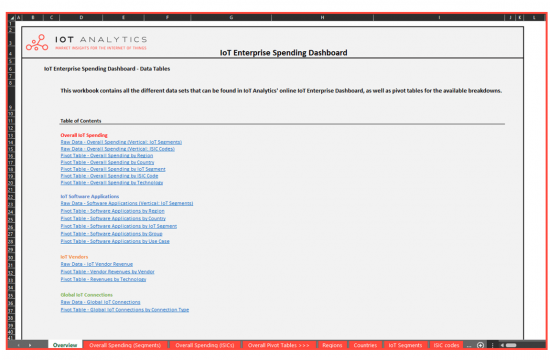This screenshot has width=550, height=360.
Task: Open Pivot Table - Software Applications by Use Case
Action: pyautogui.click(x=115, y=241)
